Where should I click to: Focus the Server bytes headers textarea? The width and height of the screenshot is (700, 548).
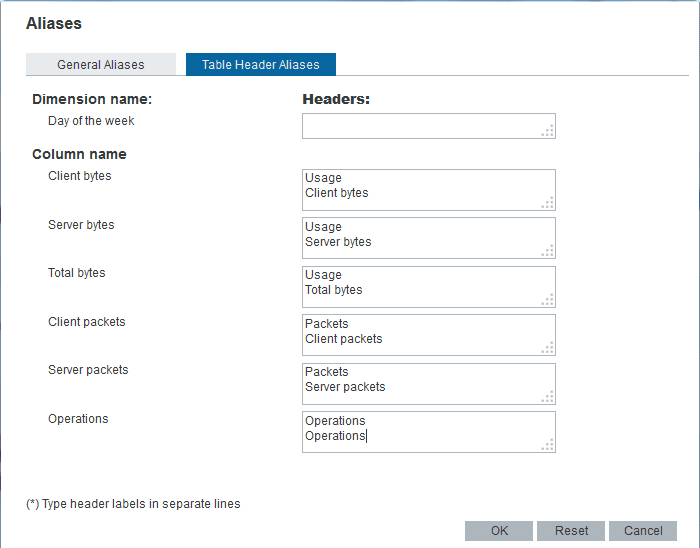pyautogui.click(x=429, y=238)
